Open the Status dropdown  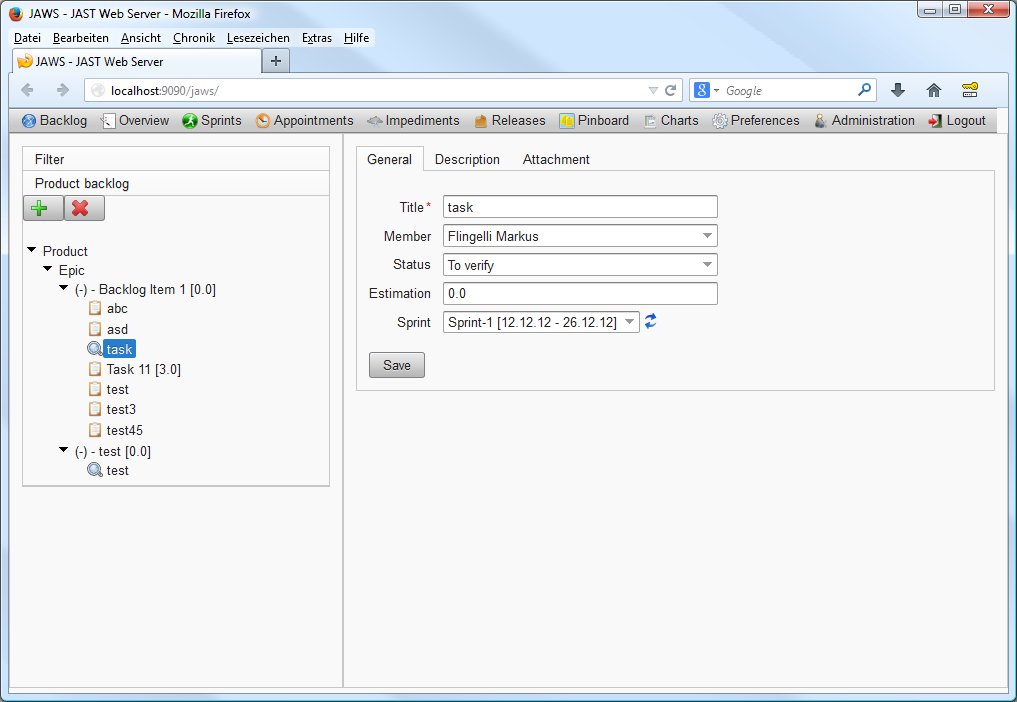click(707, 264)
